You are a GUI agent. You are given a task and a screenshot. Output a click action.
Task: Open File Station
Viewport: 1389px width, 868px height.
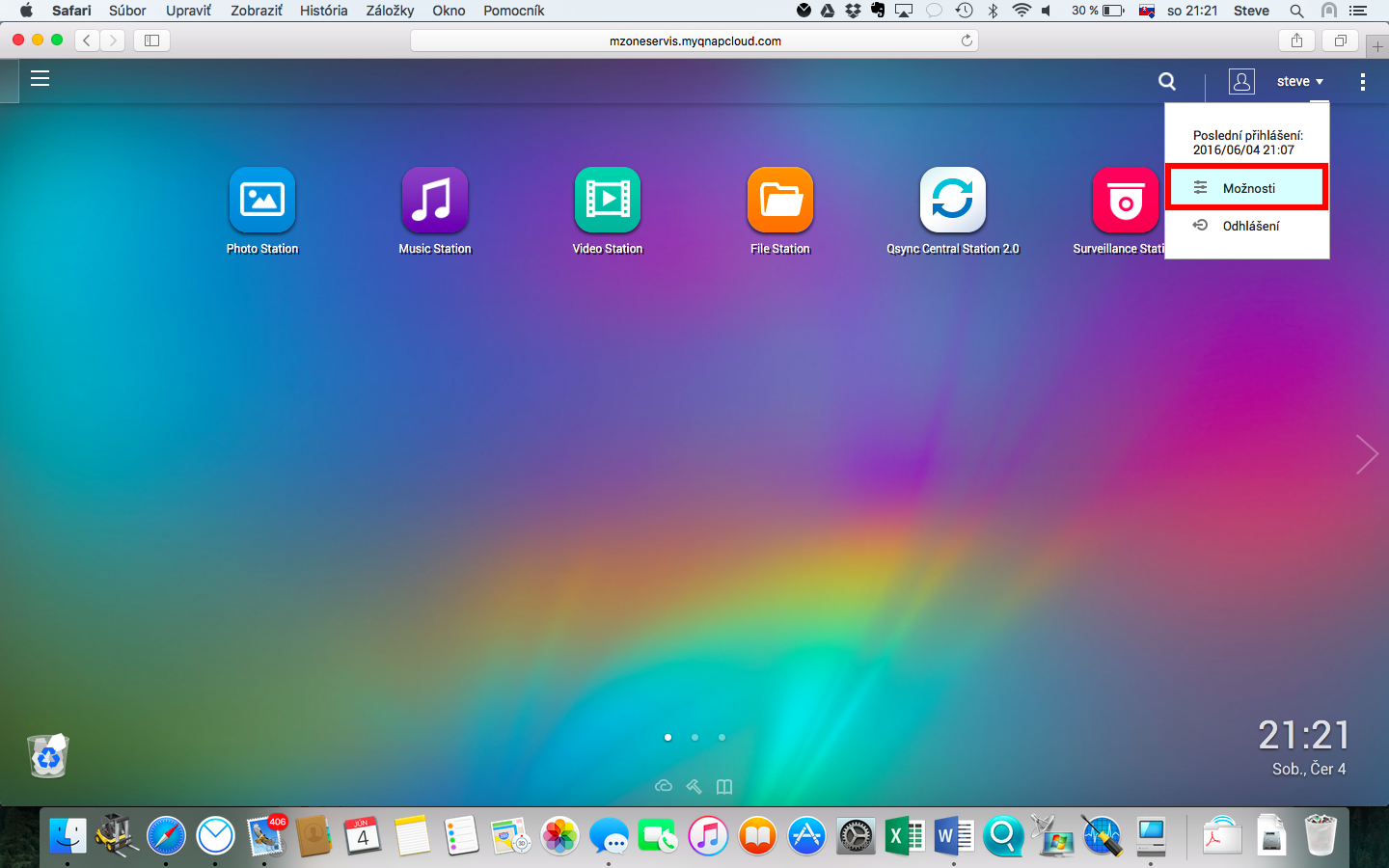[x=779, y=200]
